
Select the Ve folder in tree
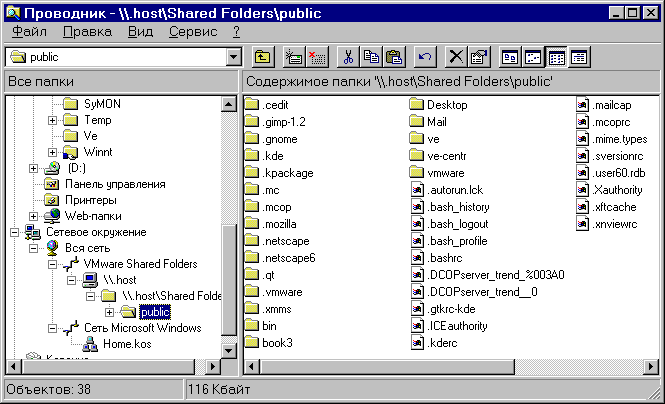click(x=90, y=136)
